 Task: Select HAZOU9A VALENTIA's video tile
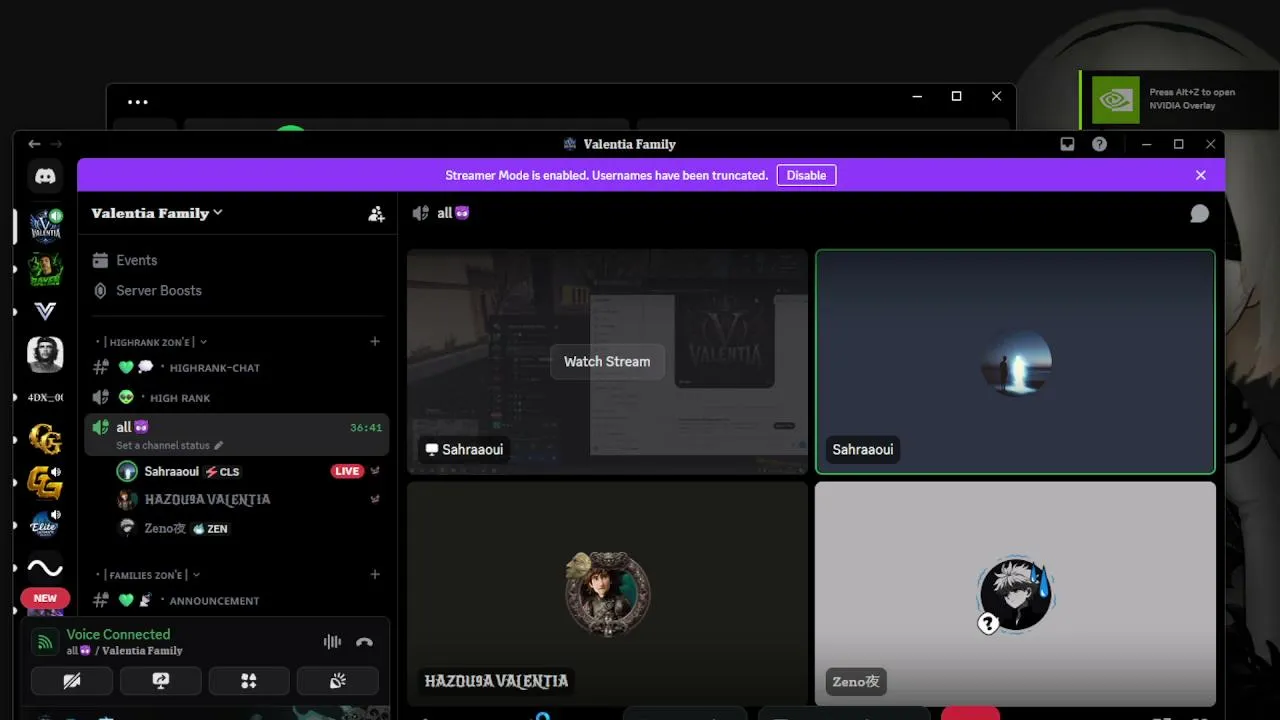[x=607, y=594]
